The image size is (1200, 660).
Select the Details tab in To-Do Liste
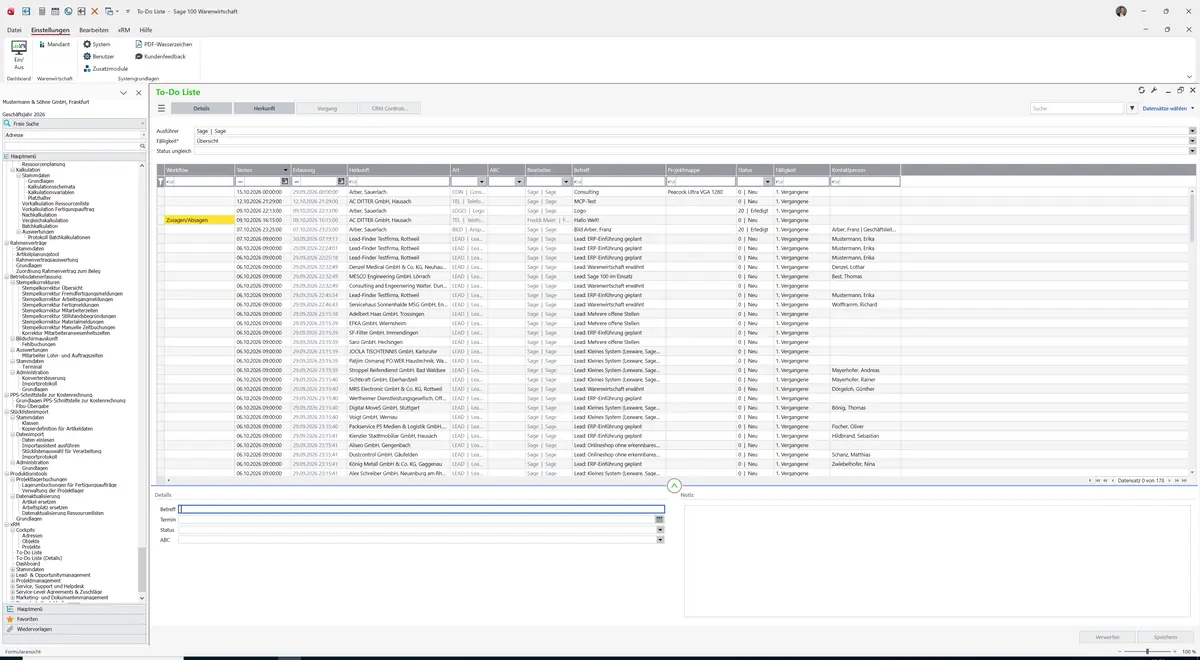pyautogui.click(x=201, y=108)
